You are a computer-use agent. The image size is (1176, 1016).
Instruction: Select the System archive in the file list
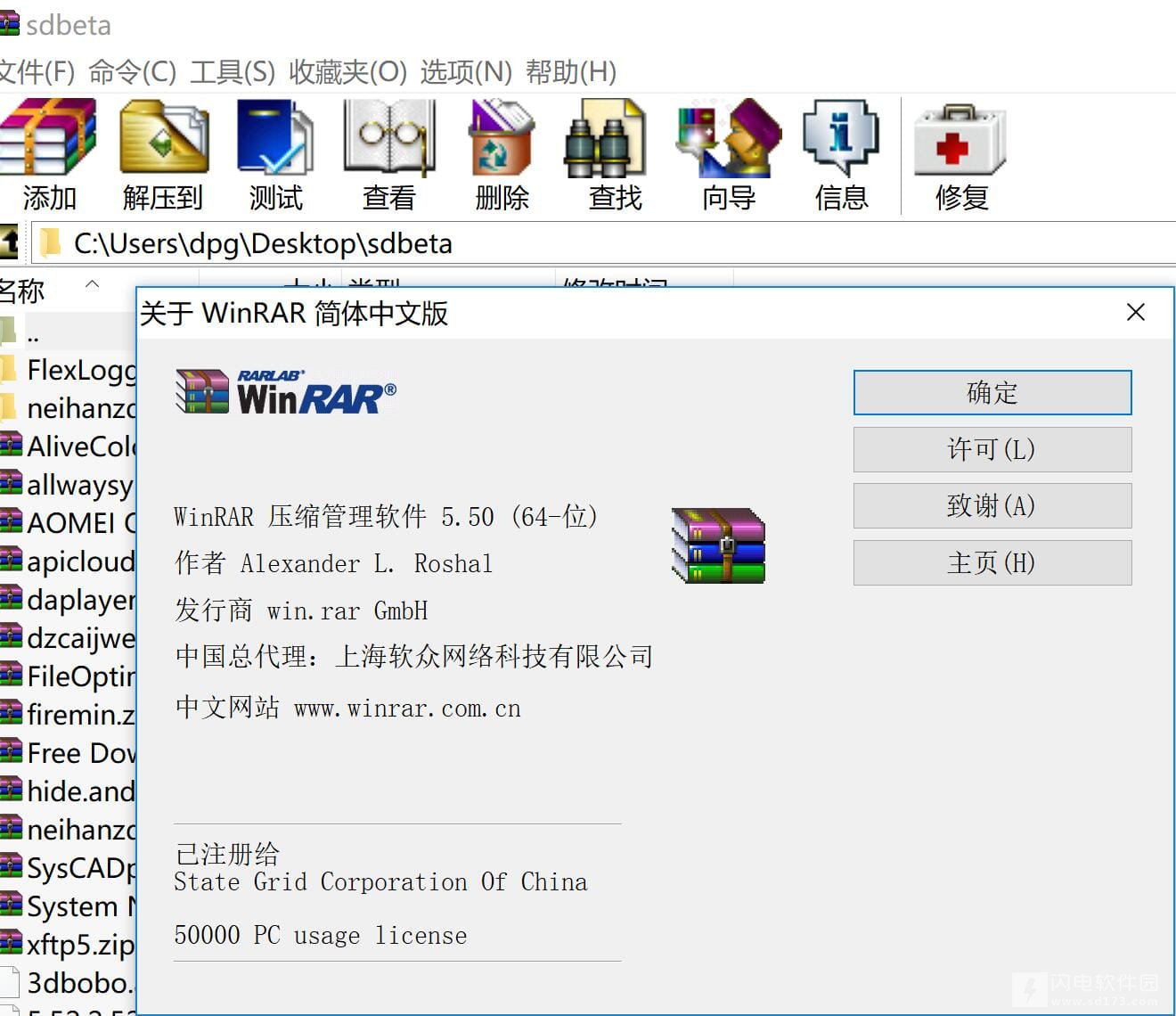[x=68, y=905]
